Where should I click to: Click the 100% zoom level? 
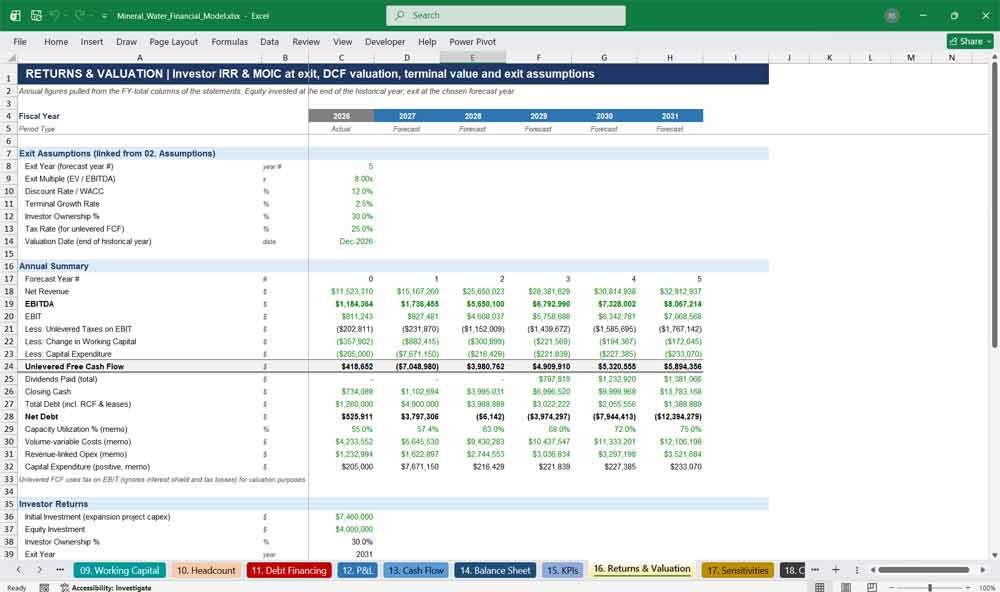click(x=987, y=588)
